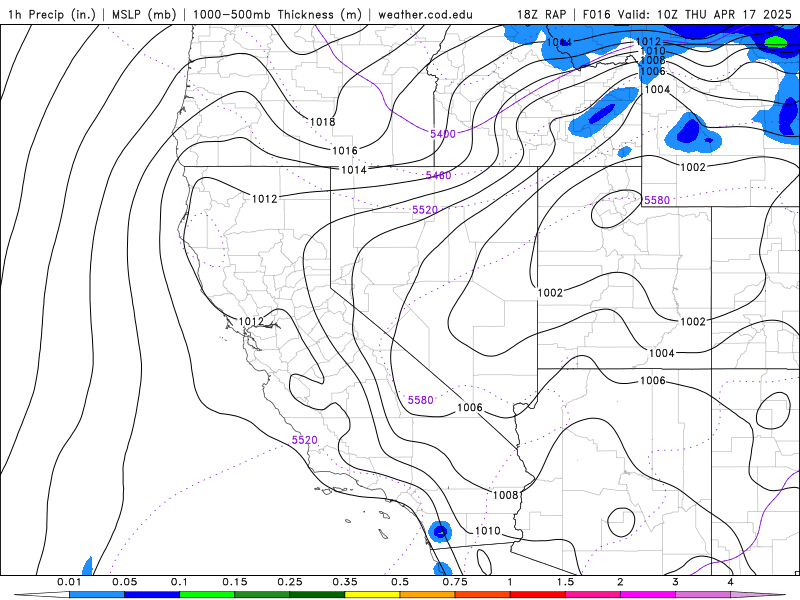Click the 5520 thickness label off the California coast
The image size is (800, 600).
coord(305,440)
